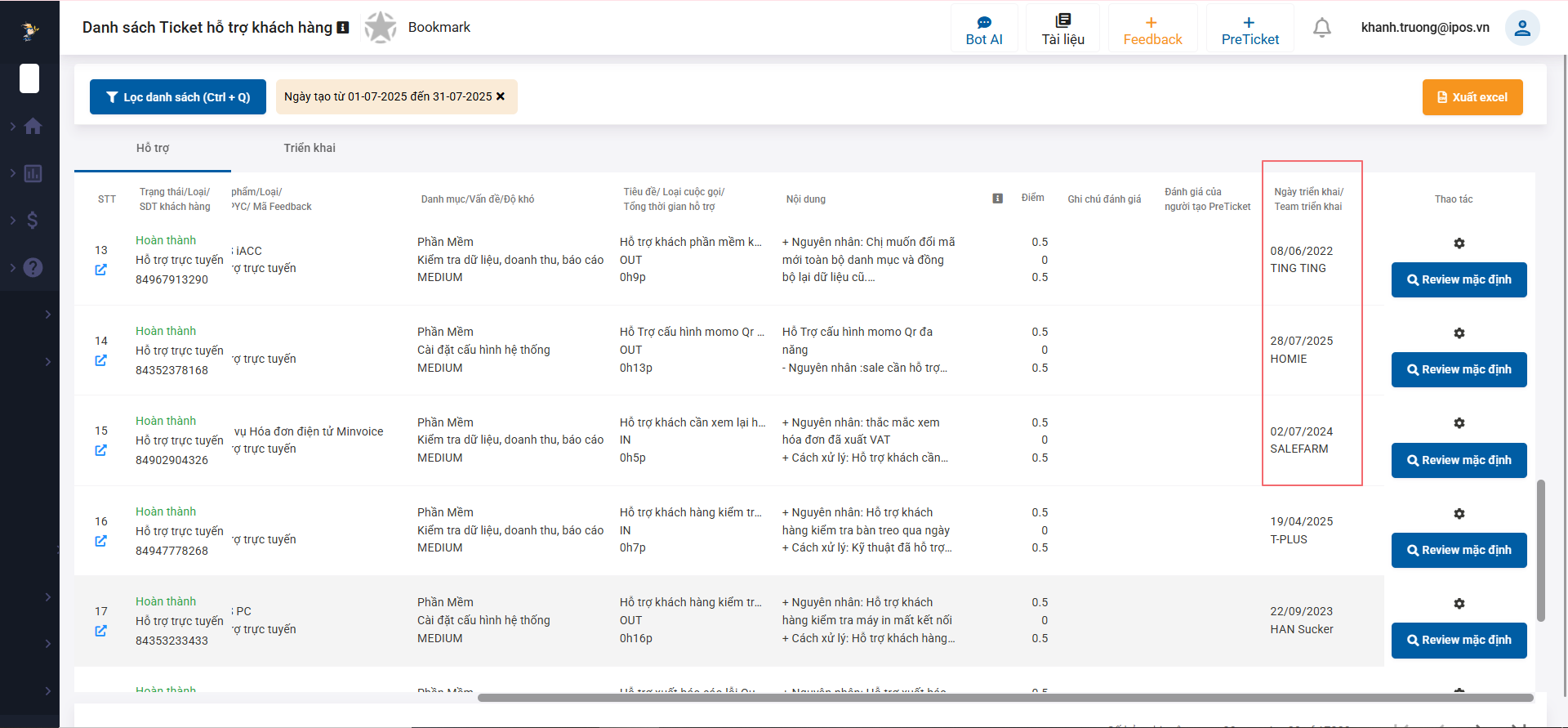Select phone number 84947778268

[x=171, y=551]
